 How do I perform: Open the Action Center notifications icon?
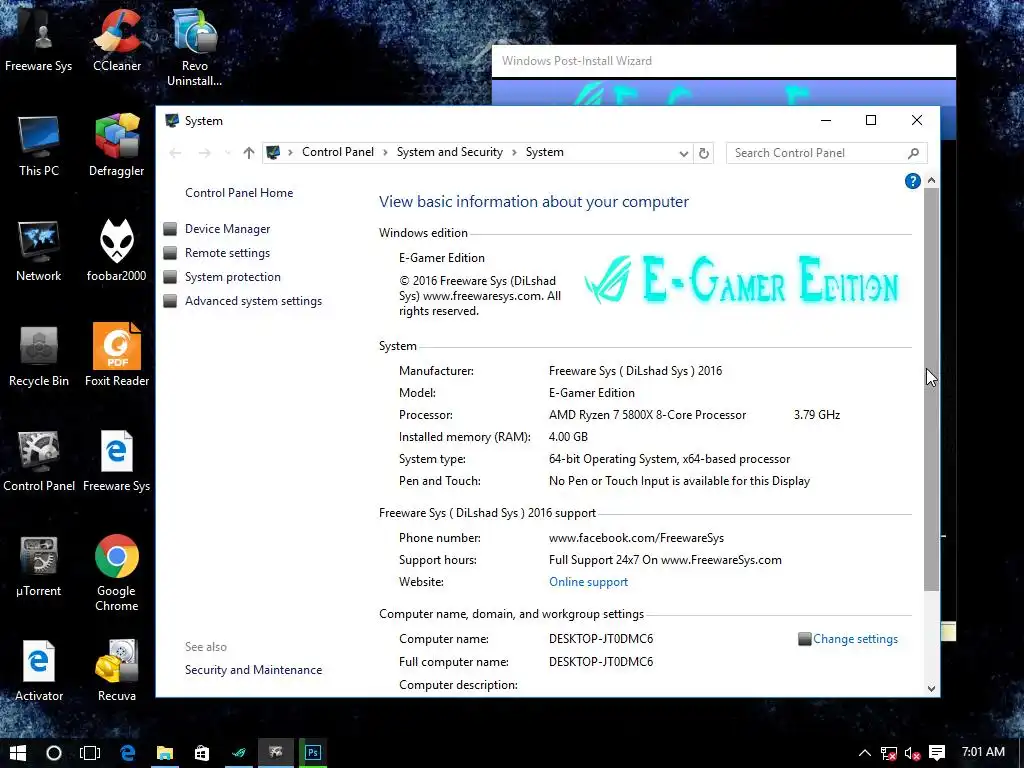click(936, 753)
